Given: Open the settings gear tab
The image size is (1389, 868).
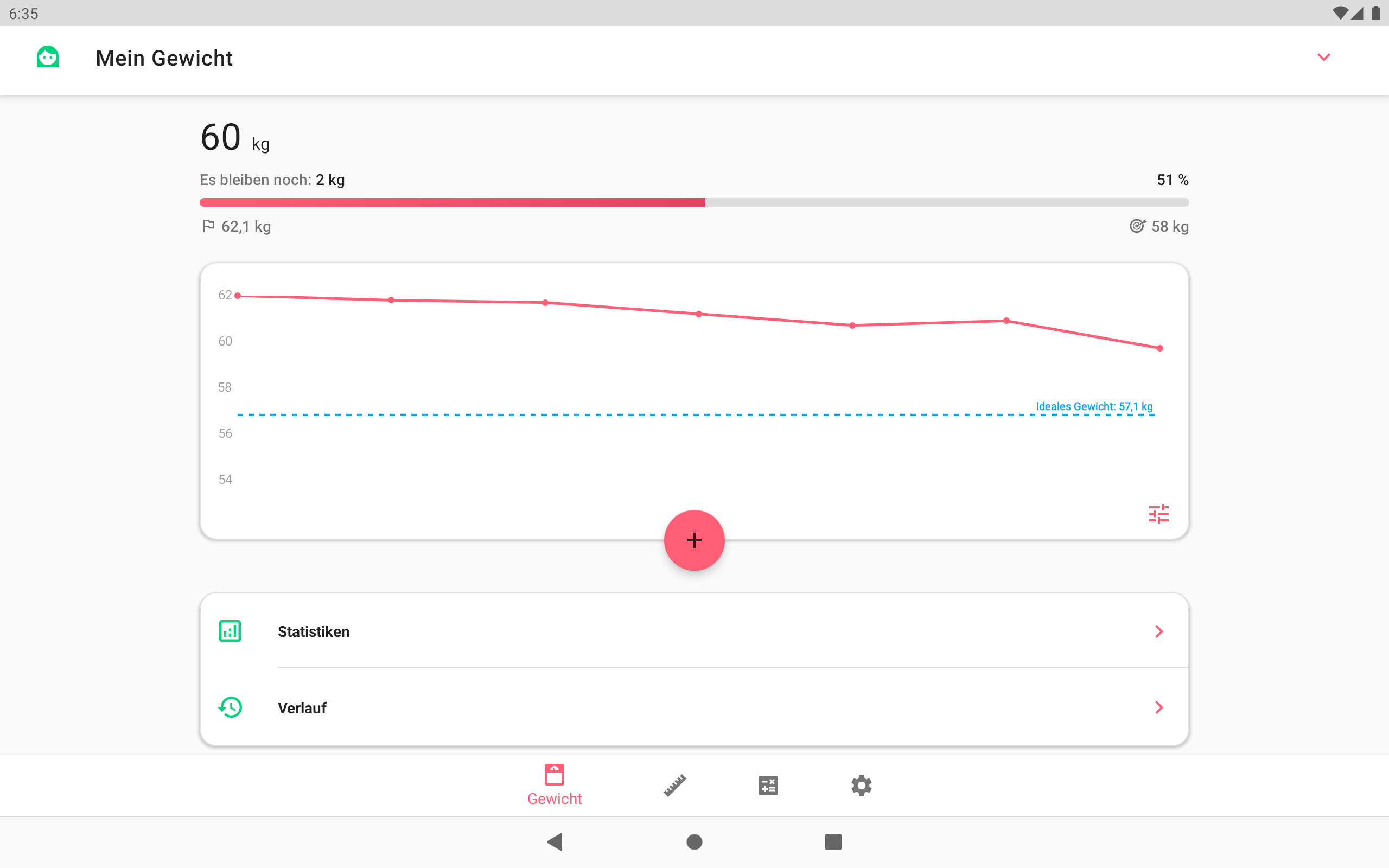Looking at the screenshot, I should point(861,785).
